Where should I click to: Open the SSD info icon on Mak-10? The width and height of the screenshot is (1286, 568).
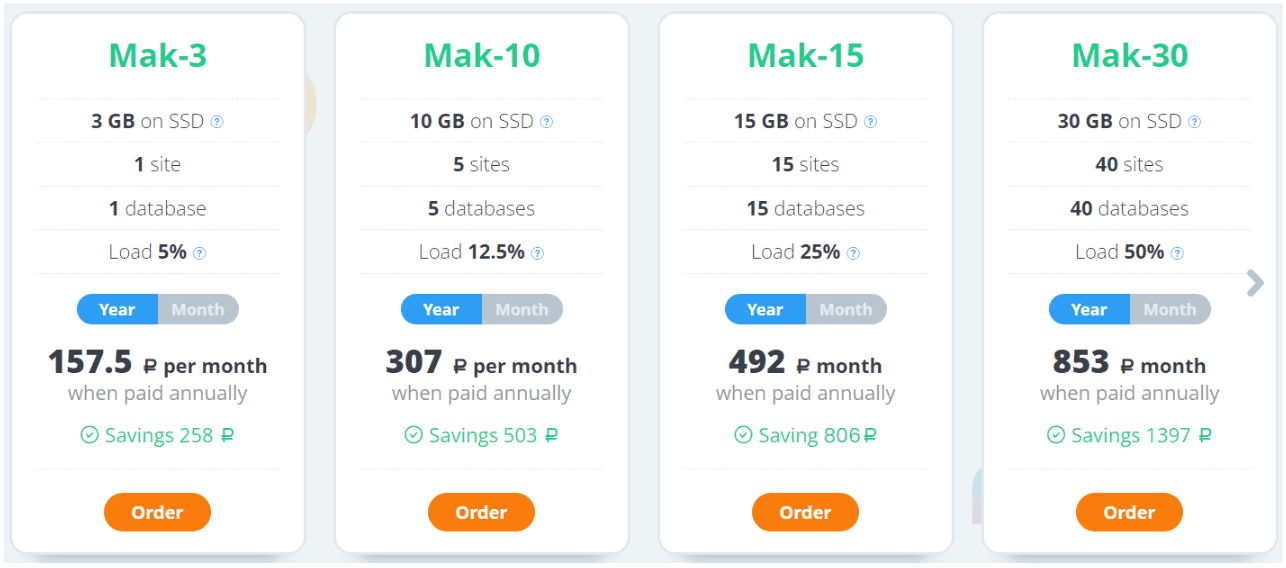(546, 122)
